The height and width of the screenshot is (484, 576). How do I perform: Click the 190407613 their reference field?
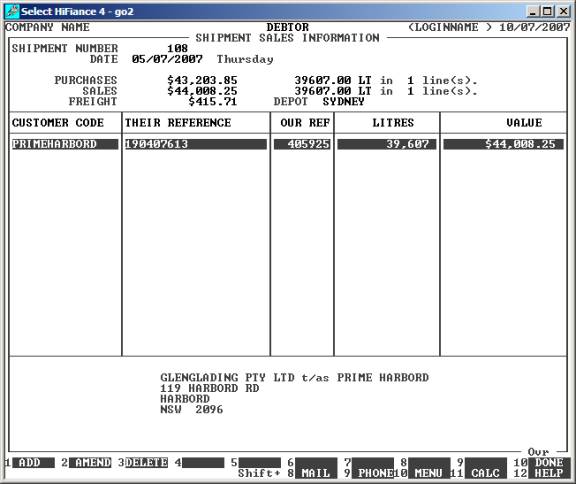click(196, 144)
